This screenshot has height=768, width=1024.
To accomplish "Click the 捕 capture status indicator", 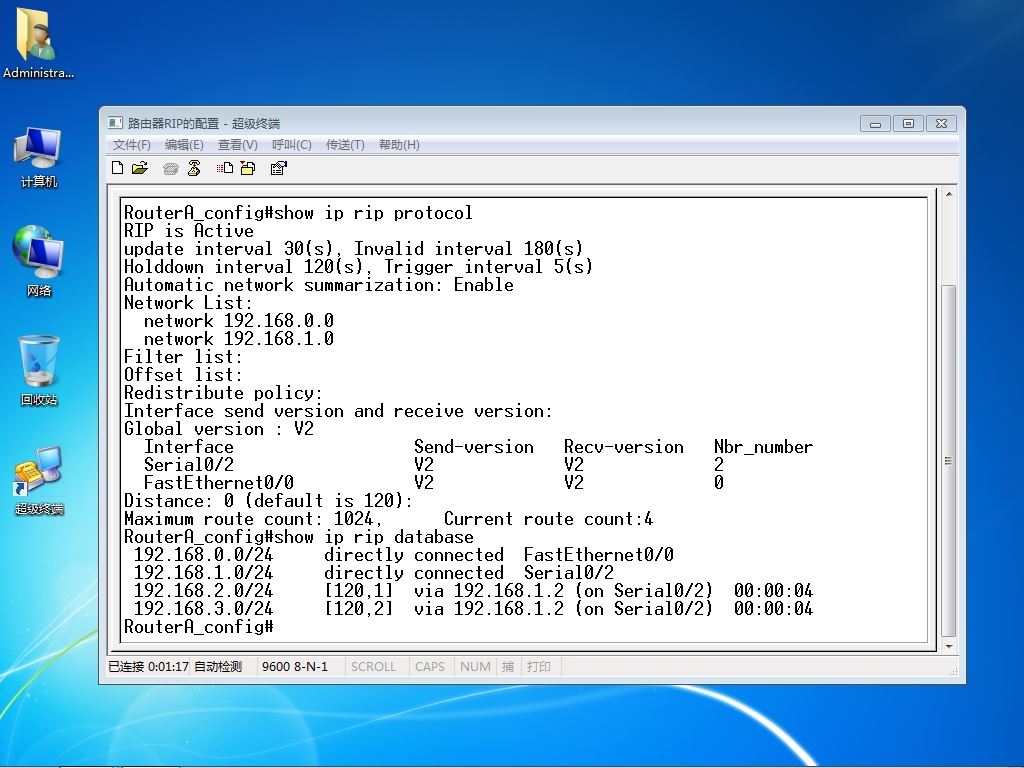I will (508, 667).
